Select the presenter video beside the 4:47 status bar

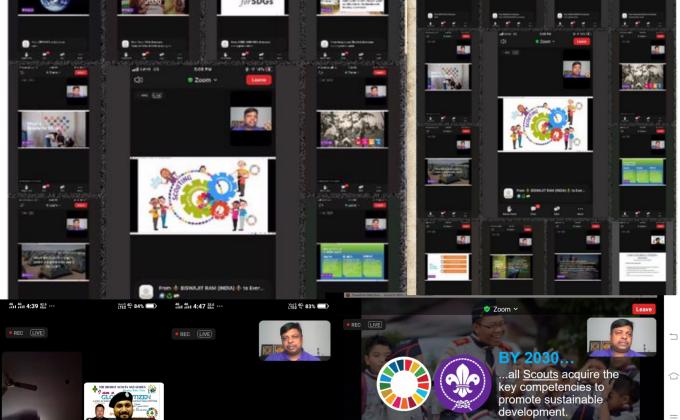(294, 340)
